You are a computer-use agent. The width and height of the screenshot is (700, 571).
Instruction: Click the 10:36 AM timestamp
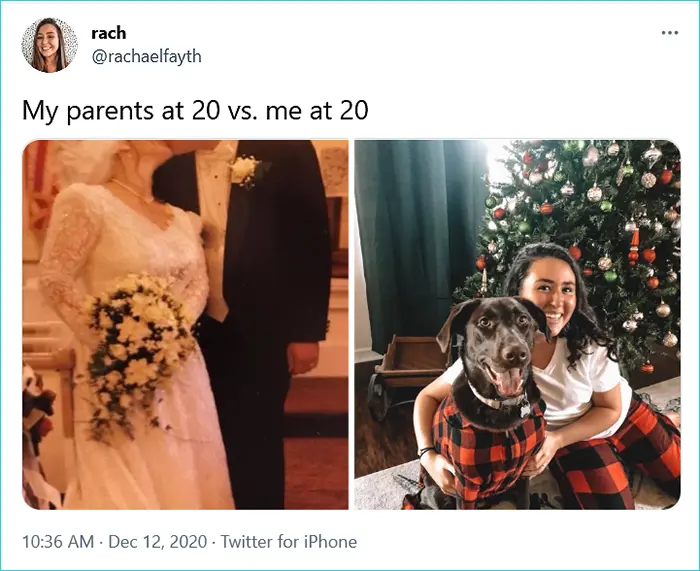point(58,542)
